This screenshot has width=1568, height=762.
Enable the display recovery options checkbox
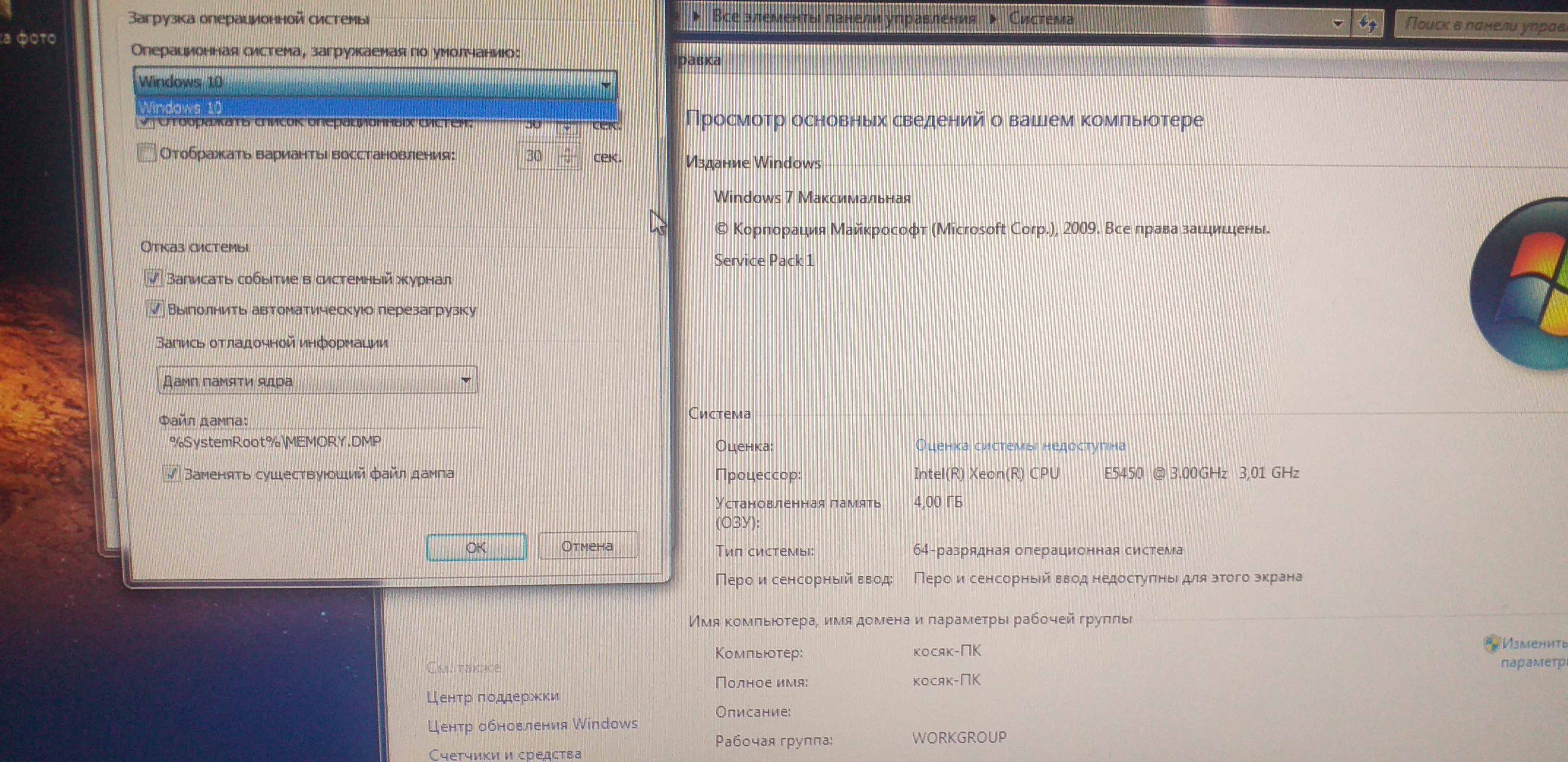(x=146, y=153)
